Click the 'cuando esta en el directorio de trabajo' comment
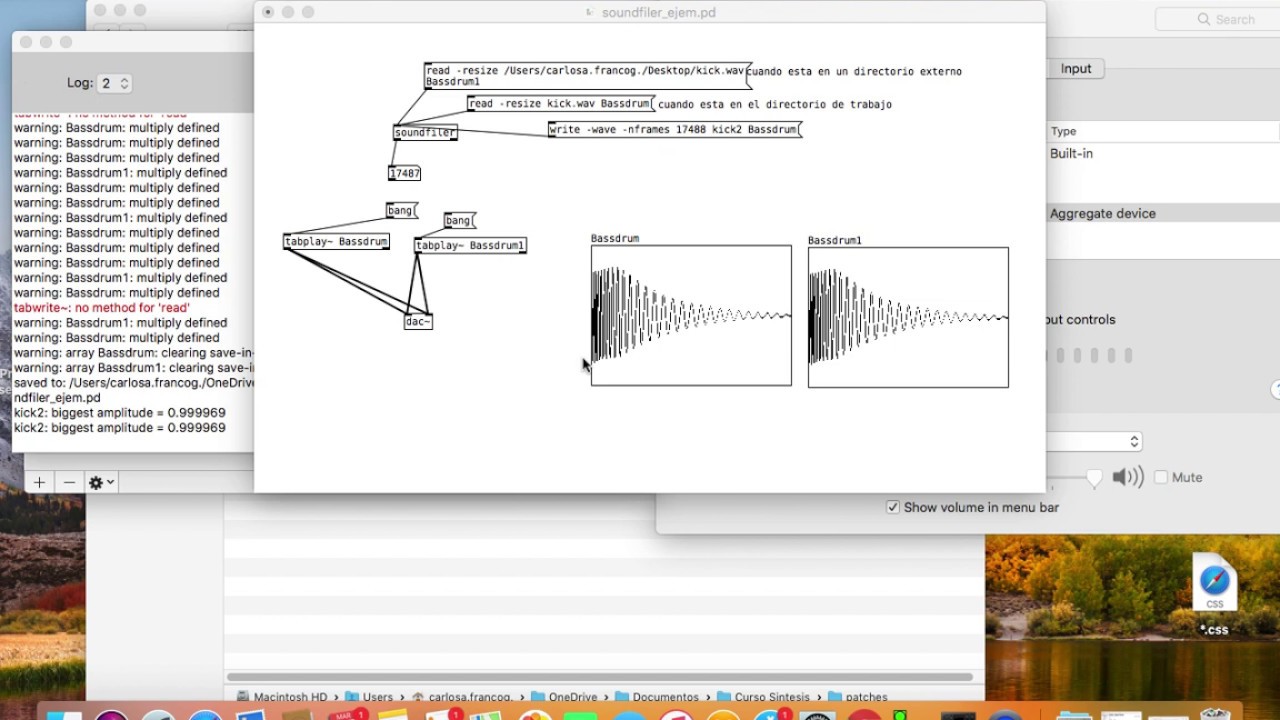This screenshot has width=1280, height=720. click(x=775, y=104)
